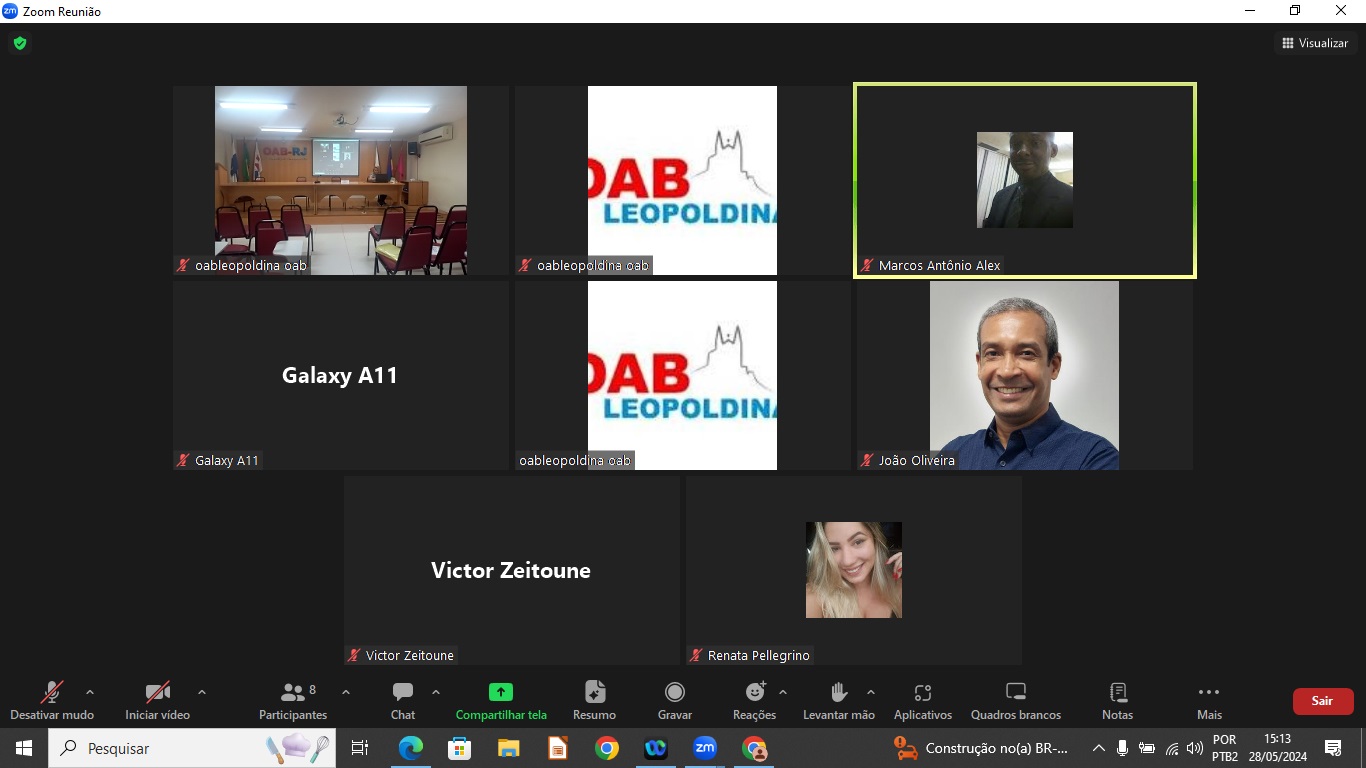This screenshot has height=768, width=1366.
Task: Open the Windows notification center icon
Action: 1333,748
